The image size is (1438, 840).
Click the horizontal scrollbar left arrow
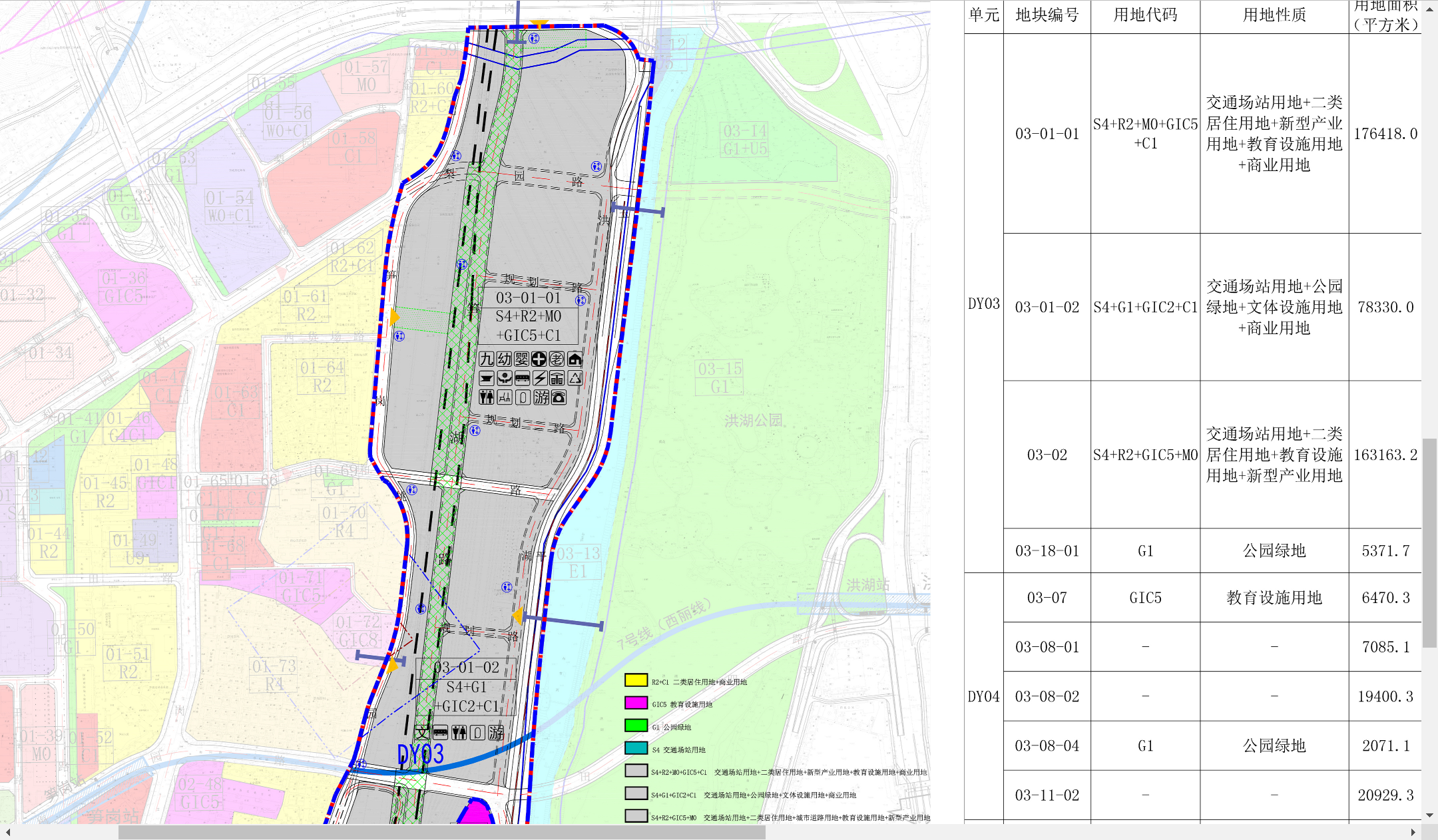(8, 832)
